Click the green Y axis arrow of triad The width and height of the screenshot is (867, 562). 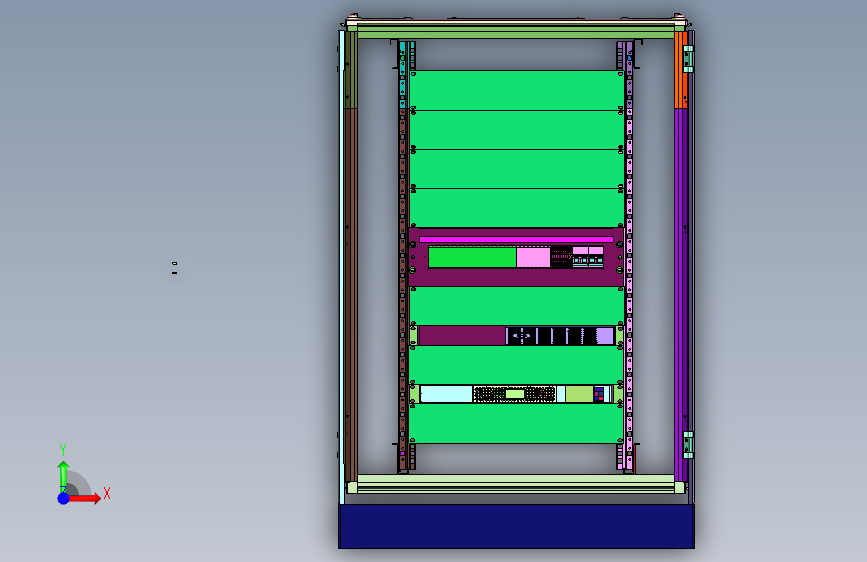(64, 476)
